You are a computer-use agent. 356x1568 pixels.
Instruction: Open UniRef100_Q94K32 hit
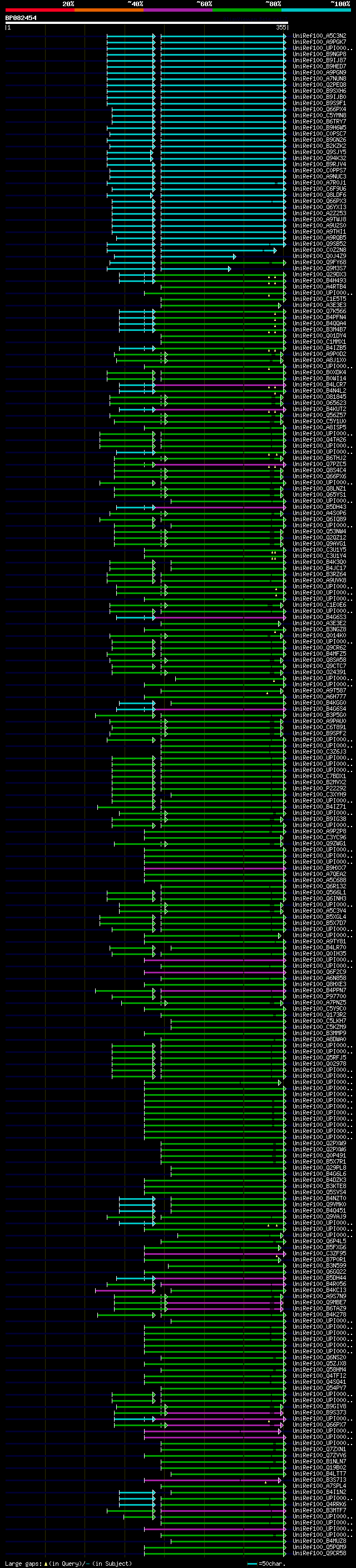pos(319,159)
